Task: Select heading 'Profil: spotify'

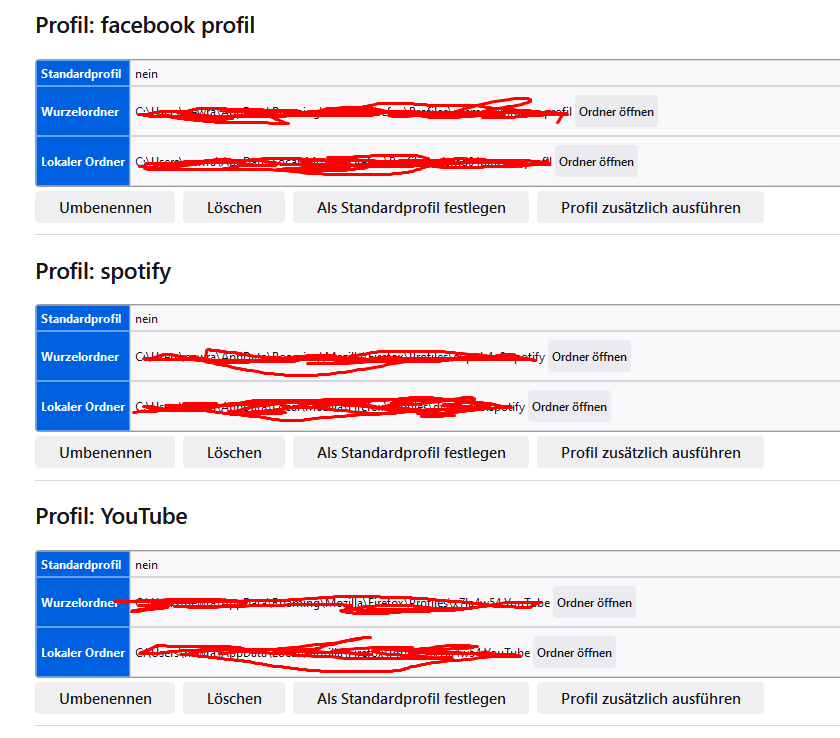Action: point(103,271)
